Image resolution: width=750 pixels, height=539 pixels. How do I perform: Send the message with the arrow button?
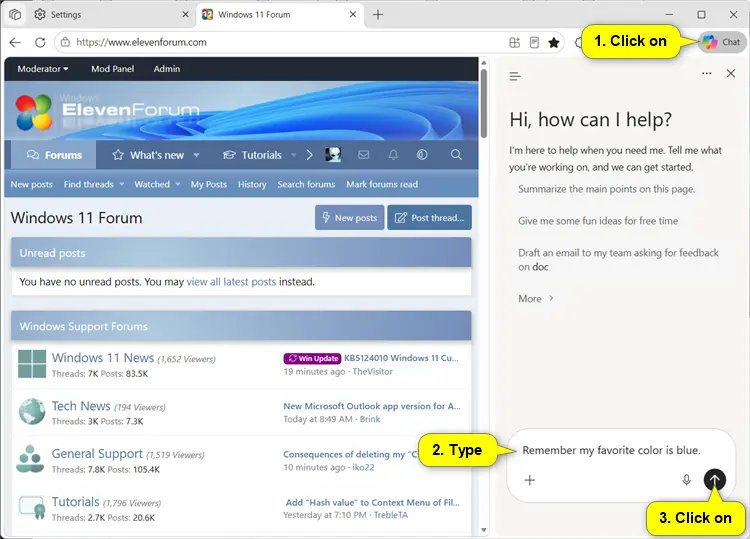coord(715,480)
